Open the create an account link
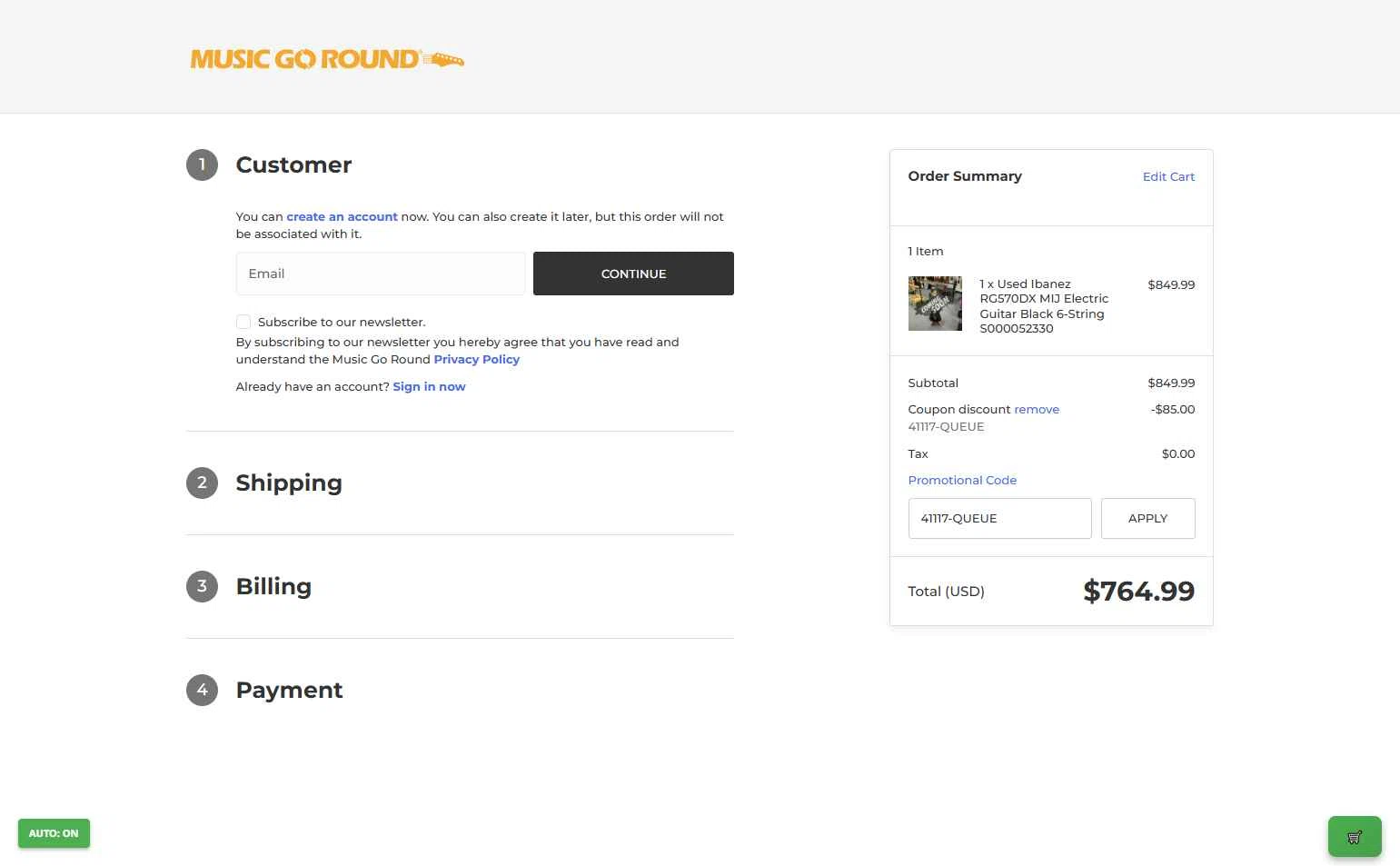The width and height of the screenshot is (1400, 866). click(x=342, y=216)
